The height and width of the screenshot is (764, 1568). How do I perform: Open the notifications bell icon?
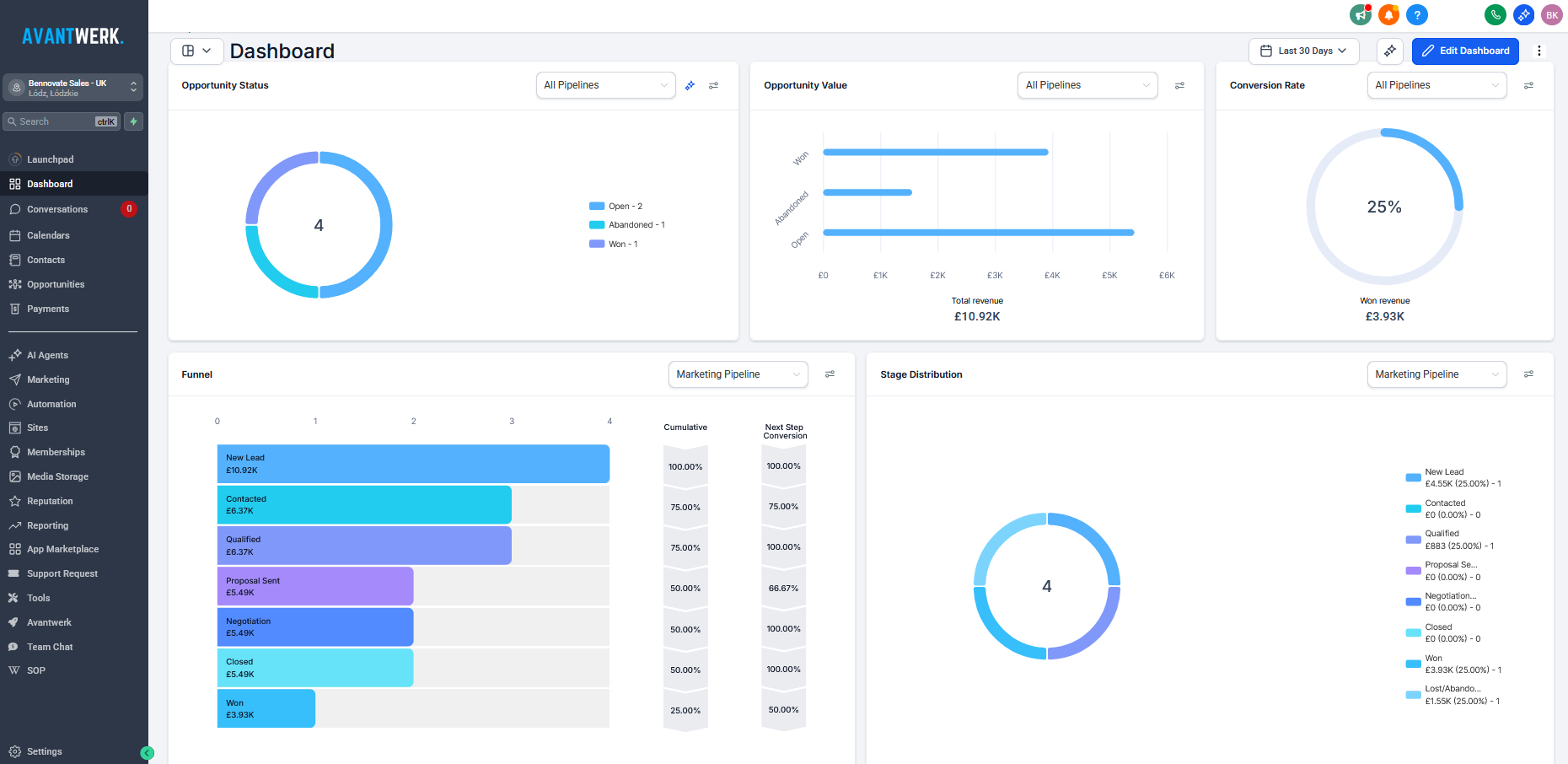pos(1388,14)
